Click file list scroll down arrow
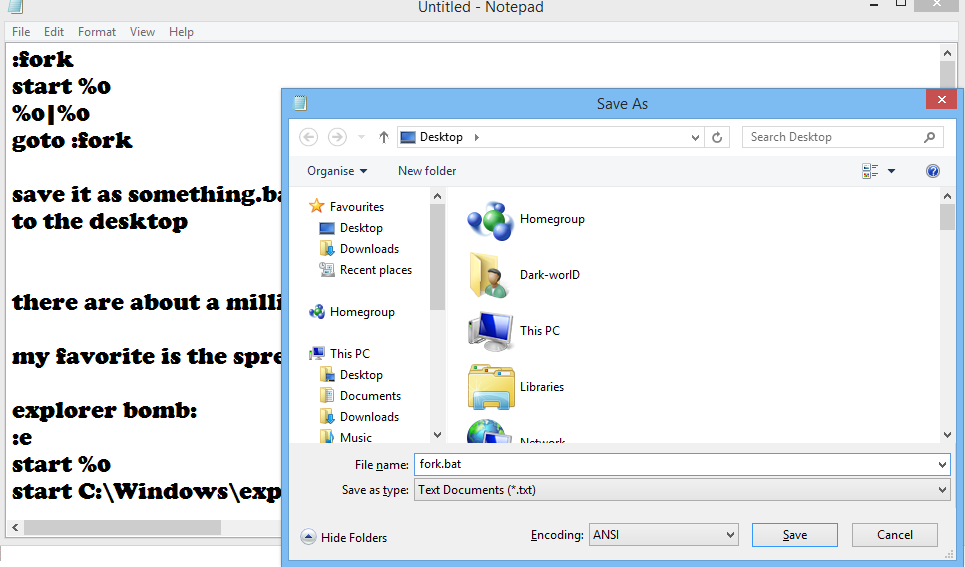Screen dimensions: 965x567 coord(947,435)
